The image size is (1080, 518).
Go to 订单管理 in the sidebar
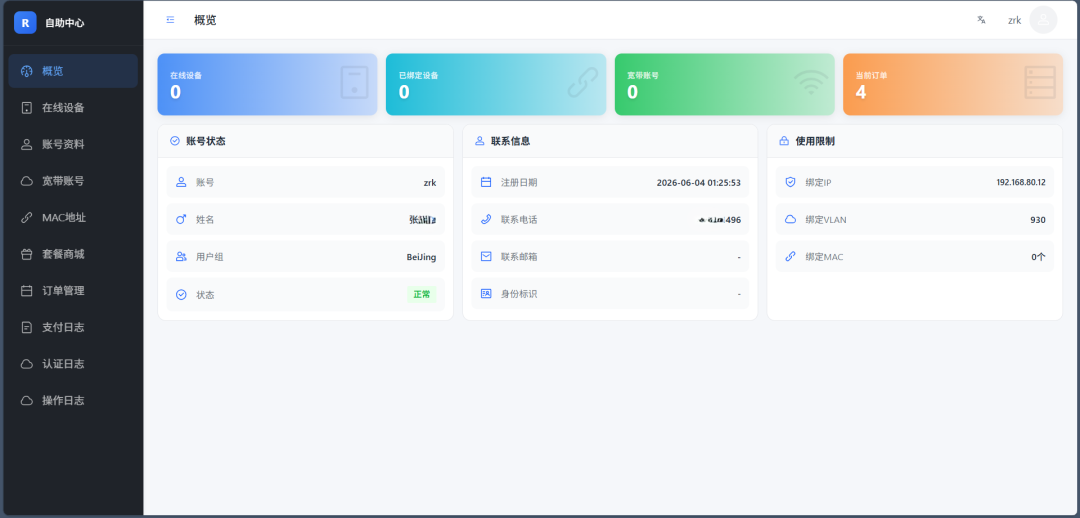73,291
